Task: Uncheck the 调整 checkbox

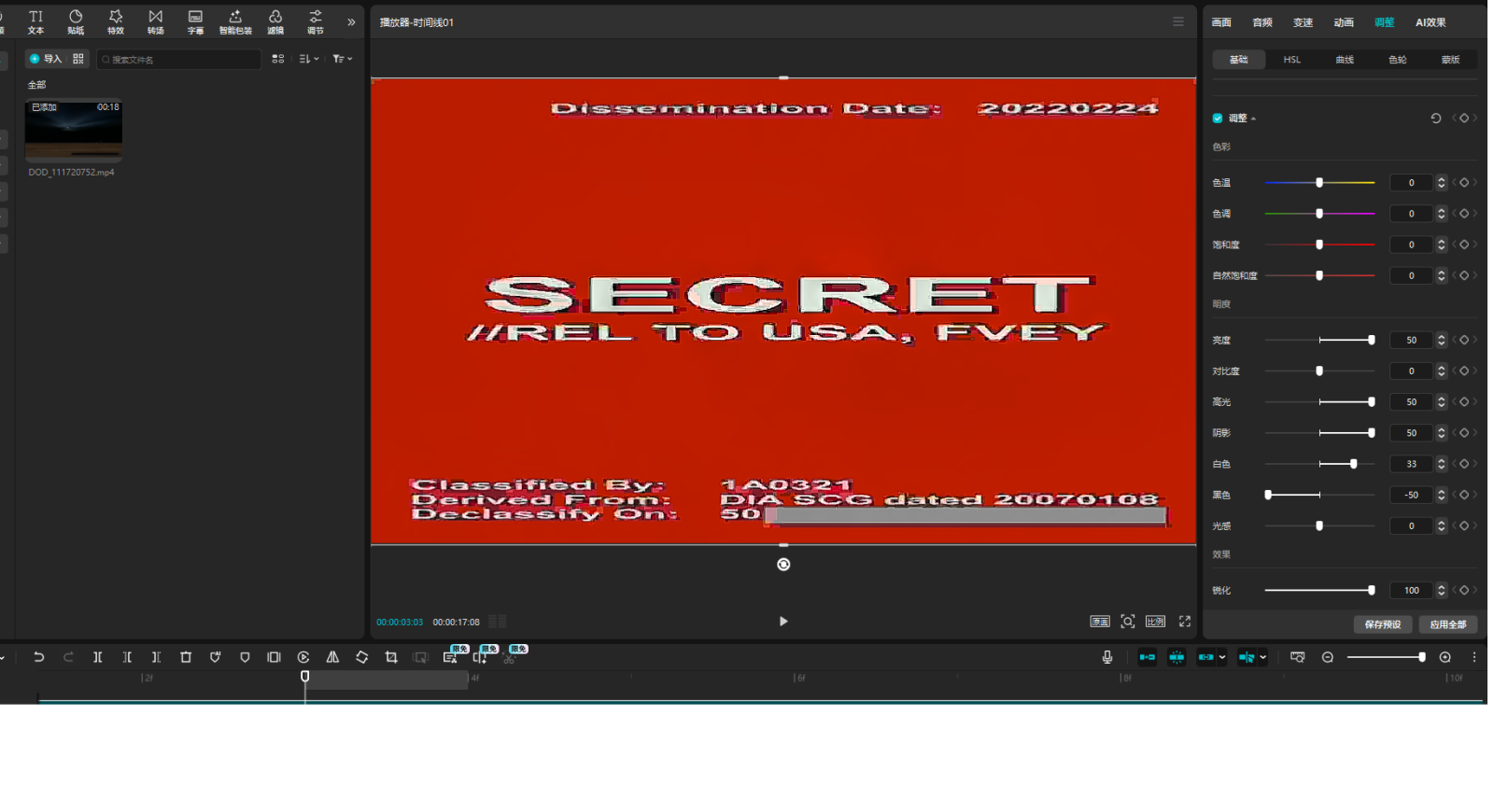Action: pos(1218,119)
